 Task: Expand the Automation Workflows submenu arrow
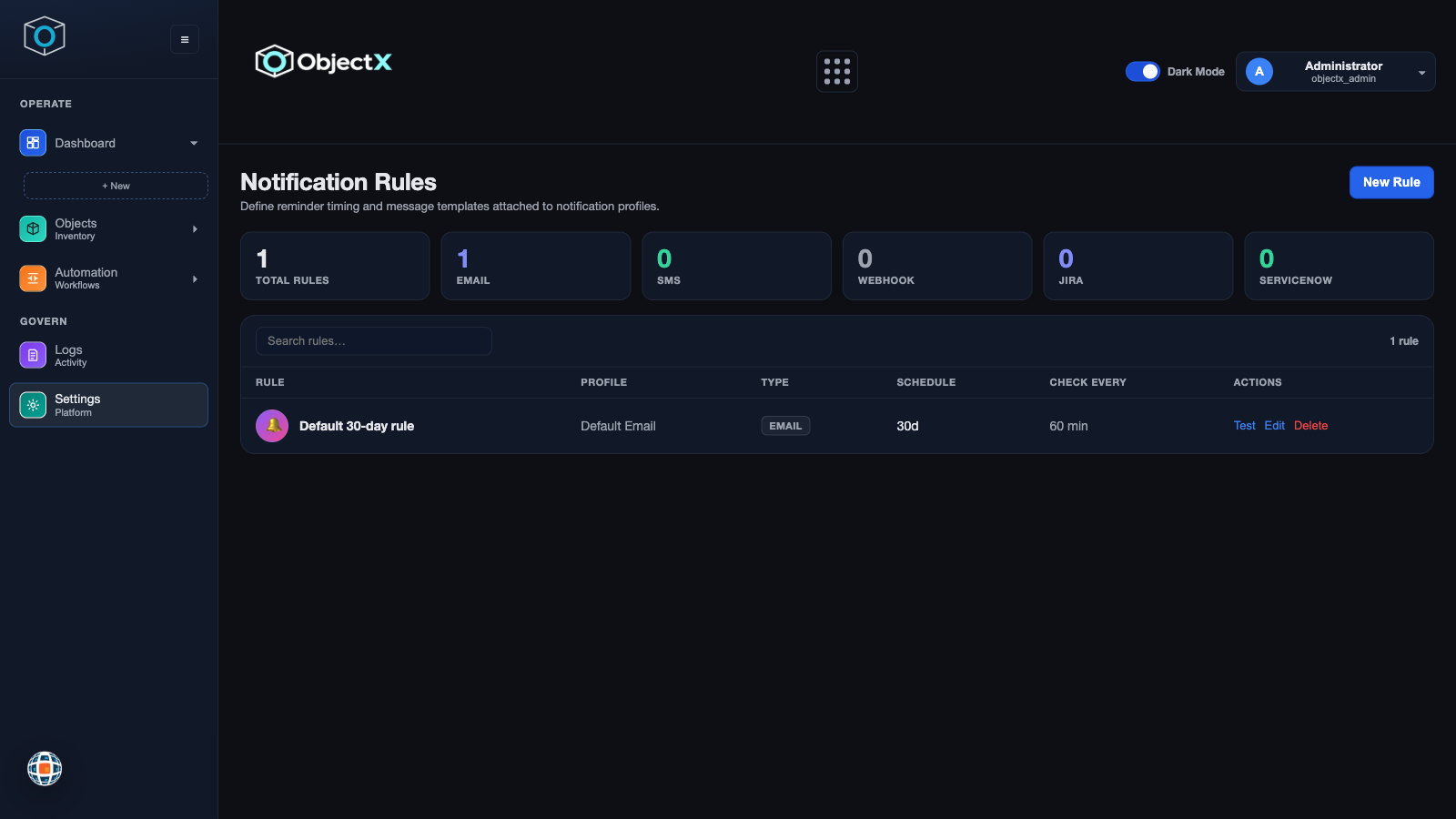click(195, 278)
